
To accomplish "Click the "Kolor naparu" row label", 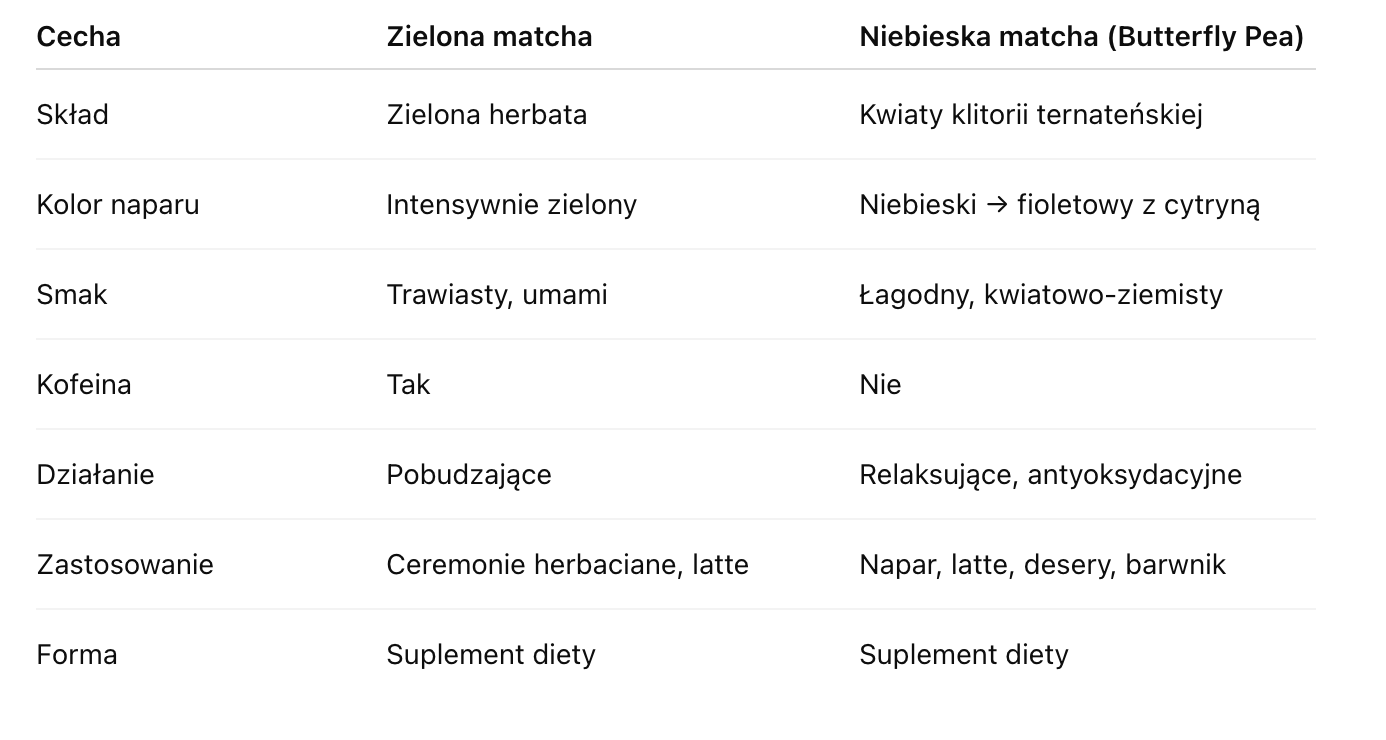I will pos(118,205).
